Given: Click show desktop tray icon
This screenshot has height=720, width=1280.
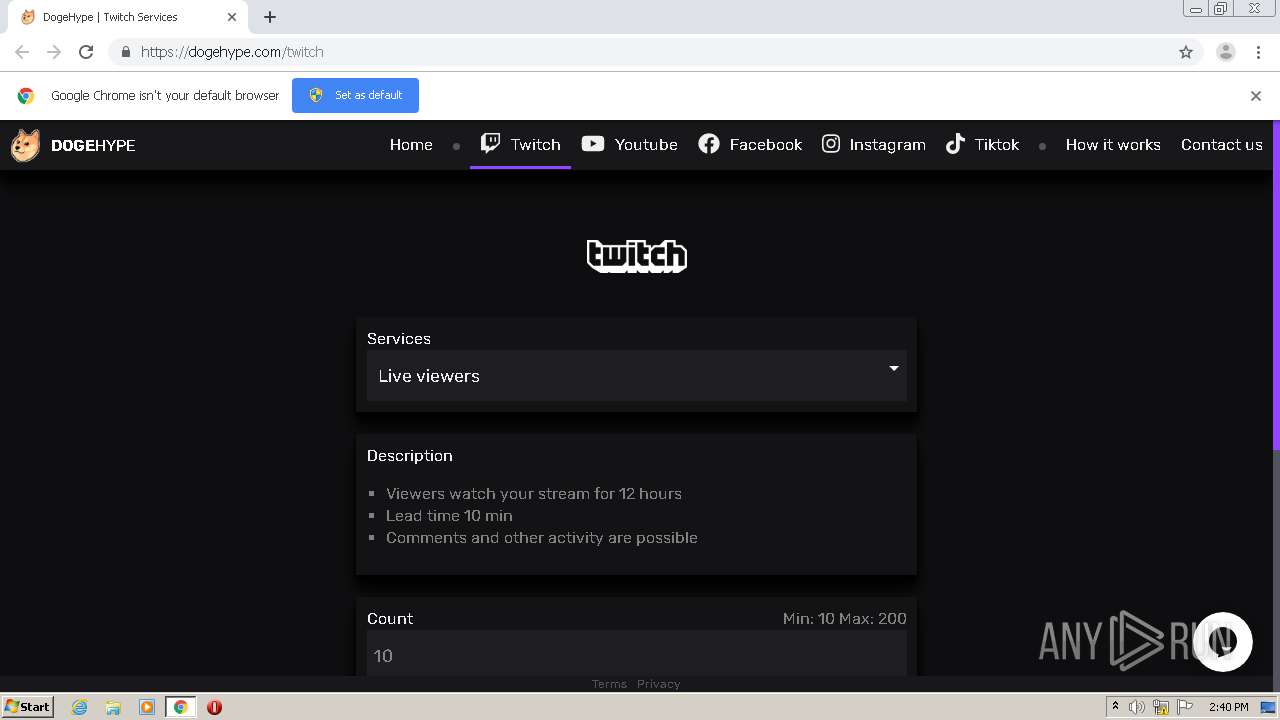Looking at the screenshot, I should (1268, 707).
